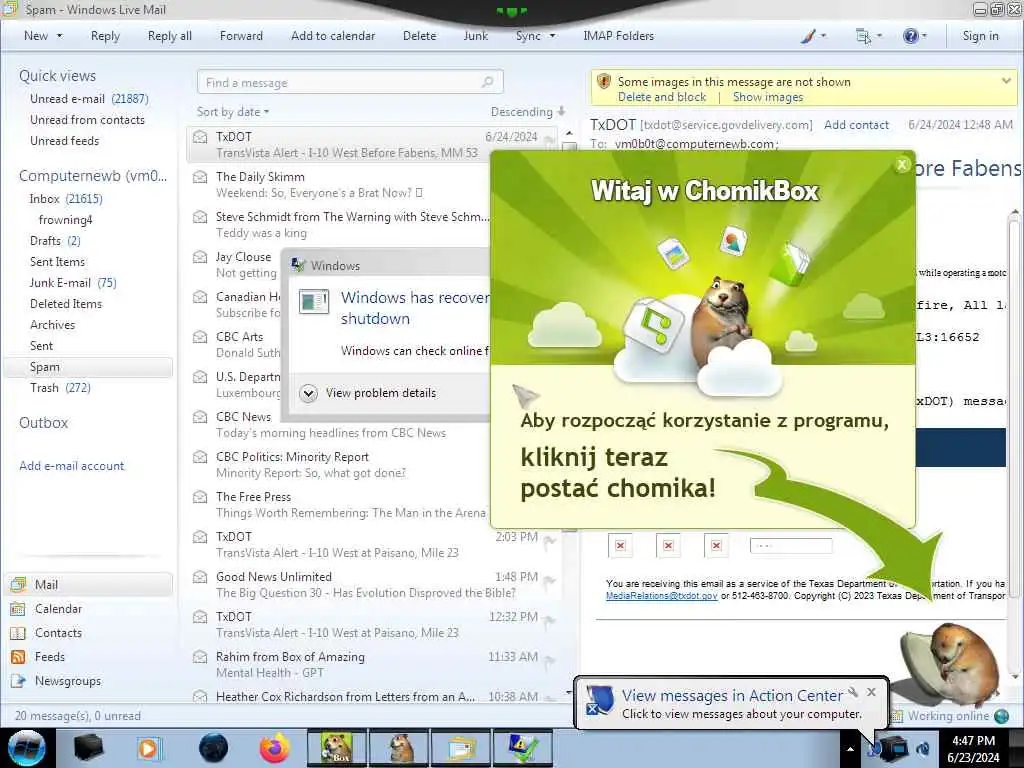The image size is (1024, 768).
Task: Click the flag icon on TxDOT 2:03 PM message
Action: 550,540
